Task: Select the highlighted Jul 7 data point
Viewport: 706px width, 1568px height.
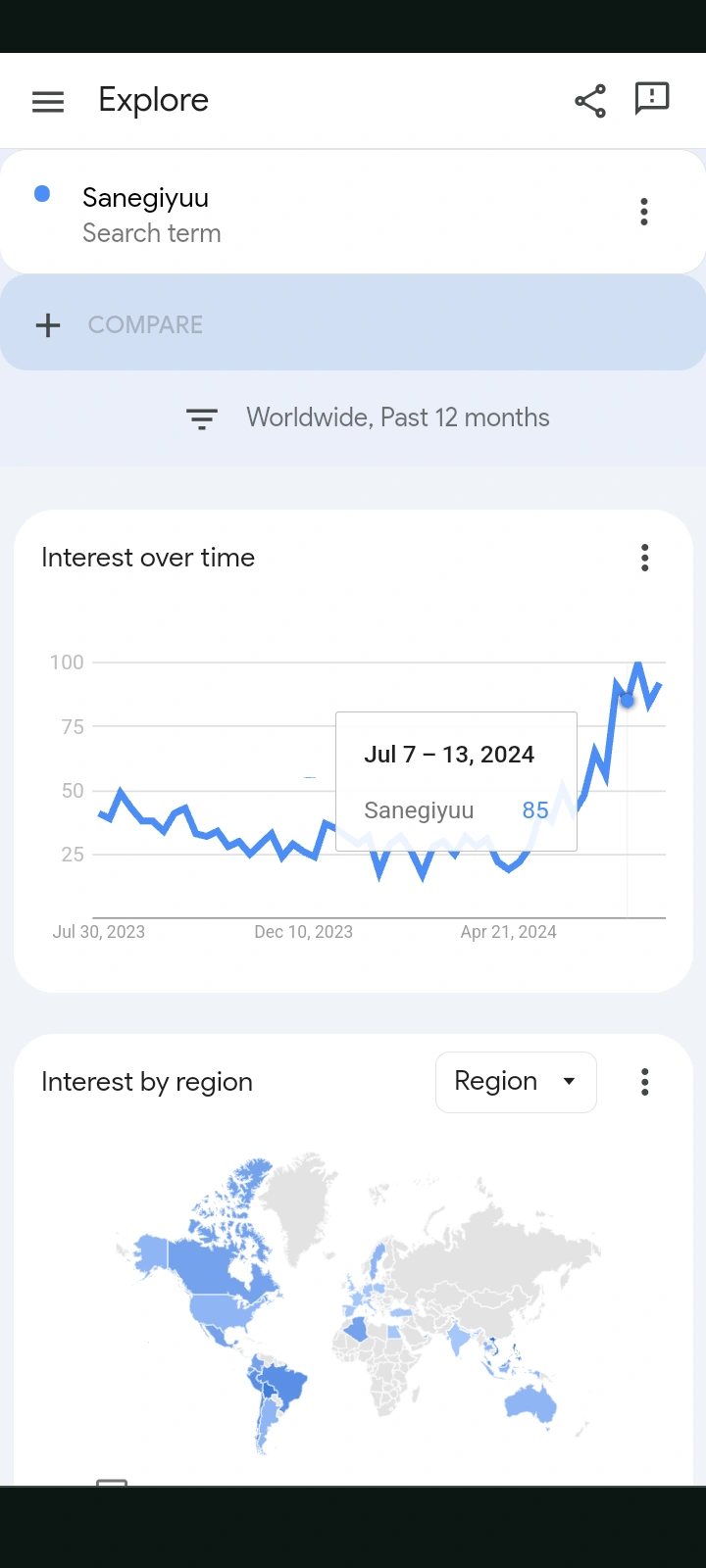Action: point(628,700)
